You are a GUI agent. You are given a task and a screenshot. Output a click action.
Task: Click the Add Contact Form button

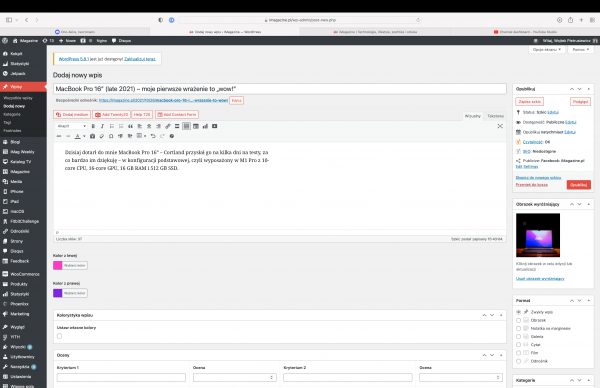[x=177, y=114]
